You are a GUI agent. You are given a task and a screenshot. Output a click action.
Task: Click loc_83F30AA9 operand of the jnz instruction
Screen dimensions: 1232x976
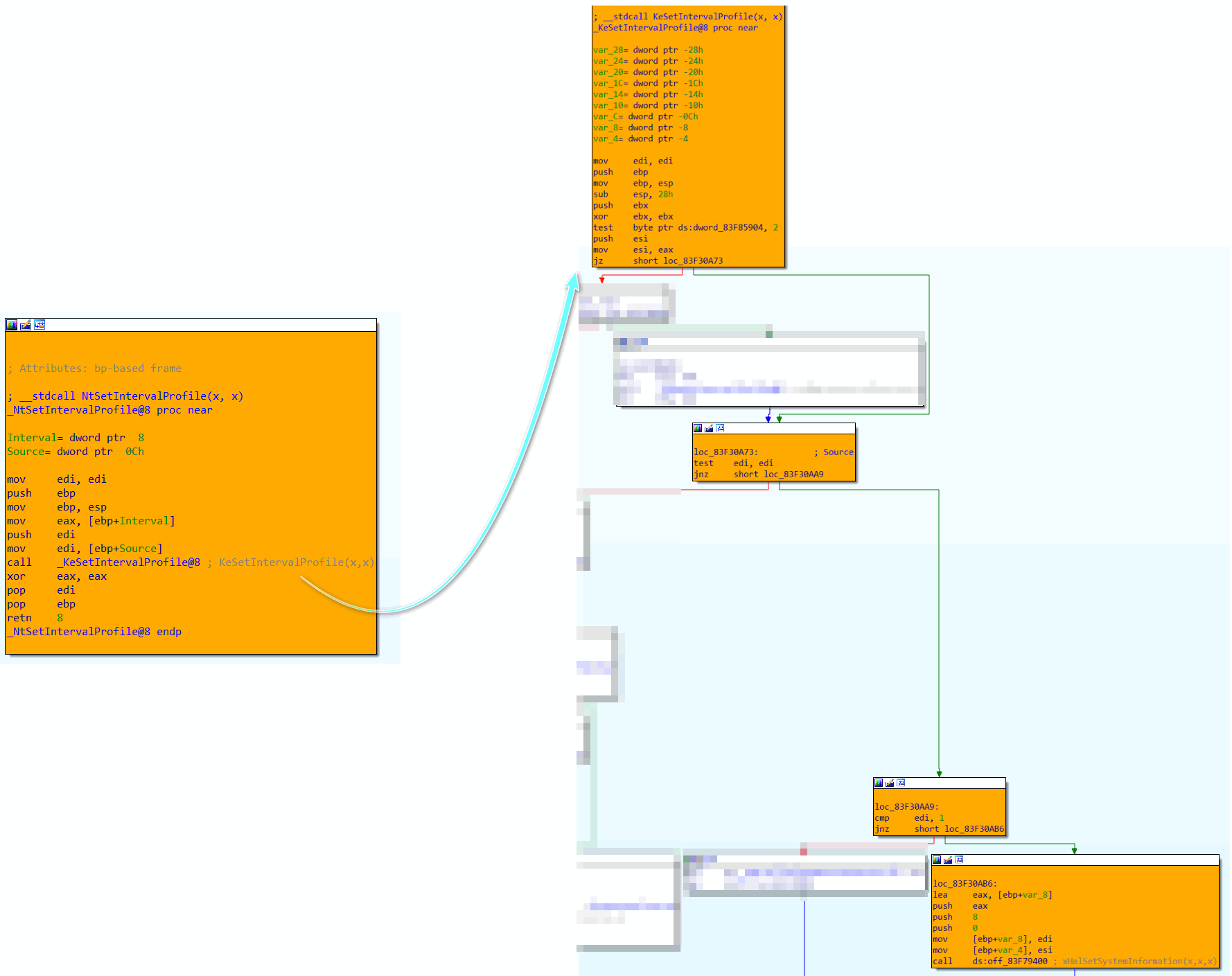click(793, 474)
